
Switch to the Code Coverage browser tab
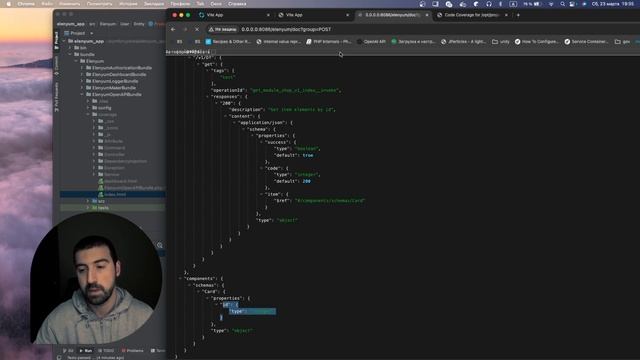coord(473,15)
